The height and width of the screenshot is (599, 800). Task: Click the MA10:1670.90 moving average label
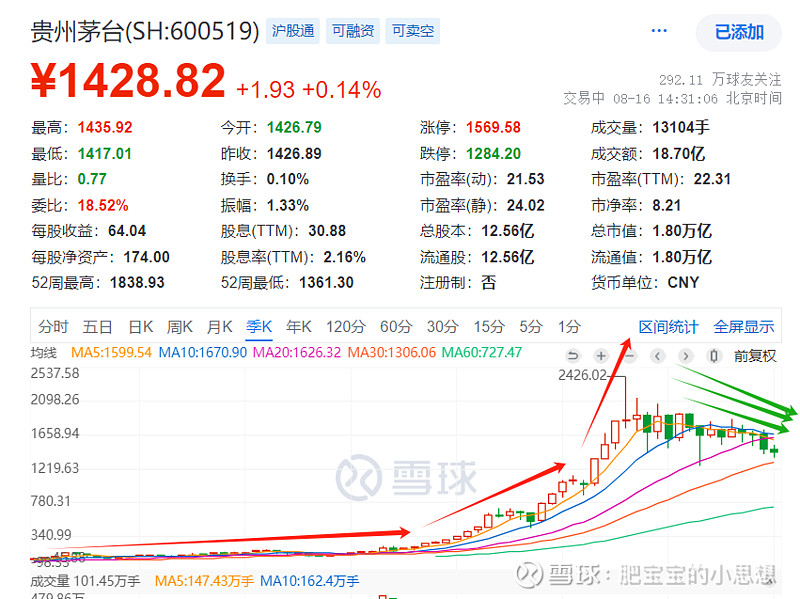click(203, 353)
